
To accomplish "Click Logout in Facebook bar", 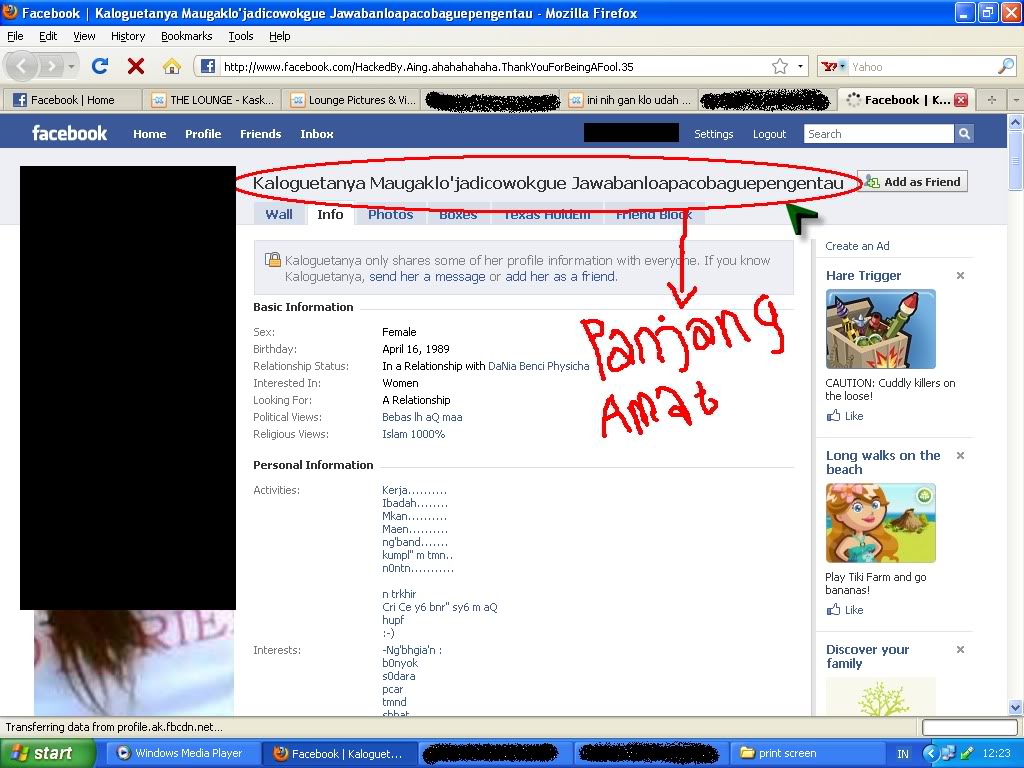I will 769,134.
